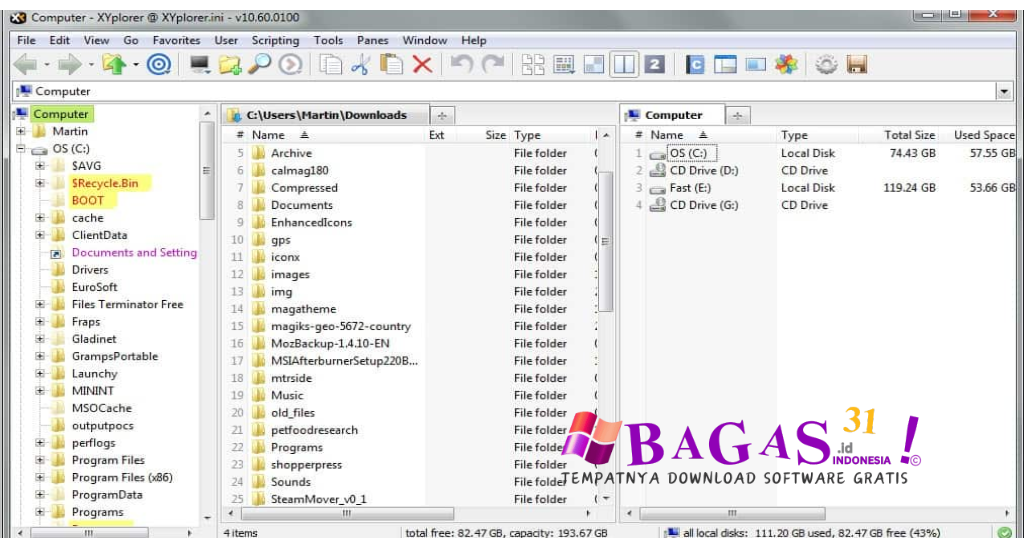Toggle dual pane mode

624,65
